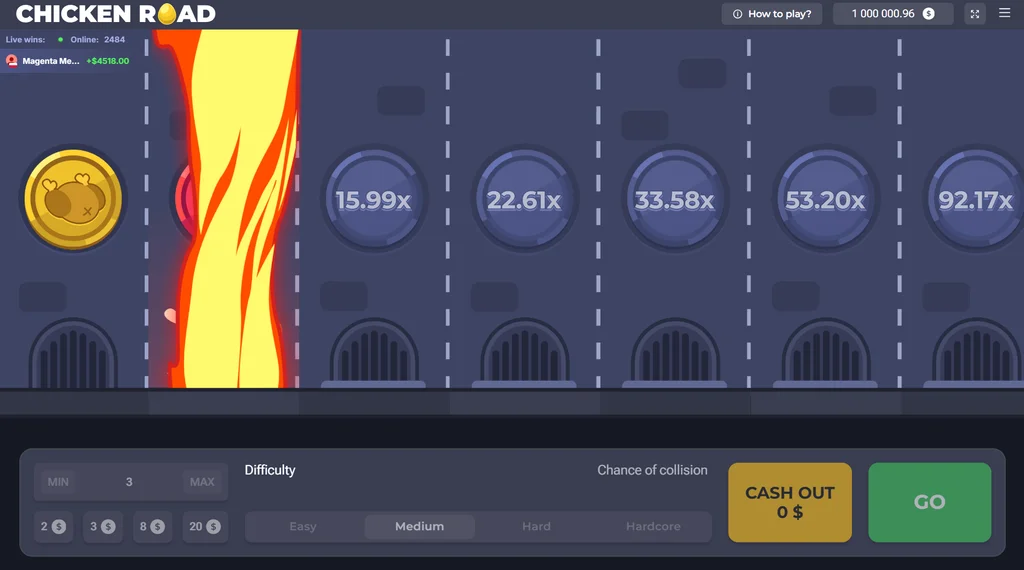This screenshot has width=1024, height=570.
Task: Open the How to play? help
Action: tap(772, 14)
